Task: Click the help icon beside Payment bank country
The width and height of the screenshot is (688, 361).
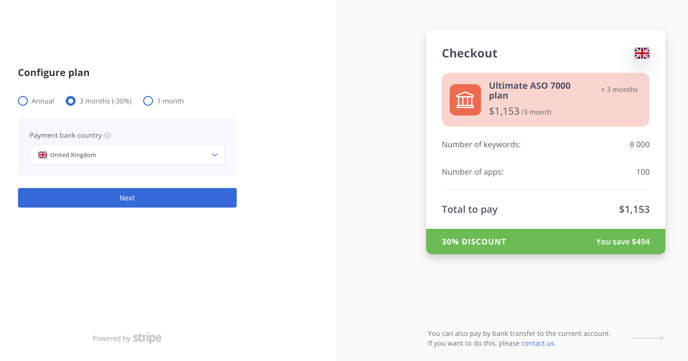Action: [x=108, y=136]
